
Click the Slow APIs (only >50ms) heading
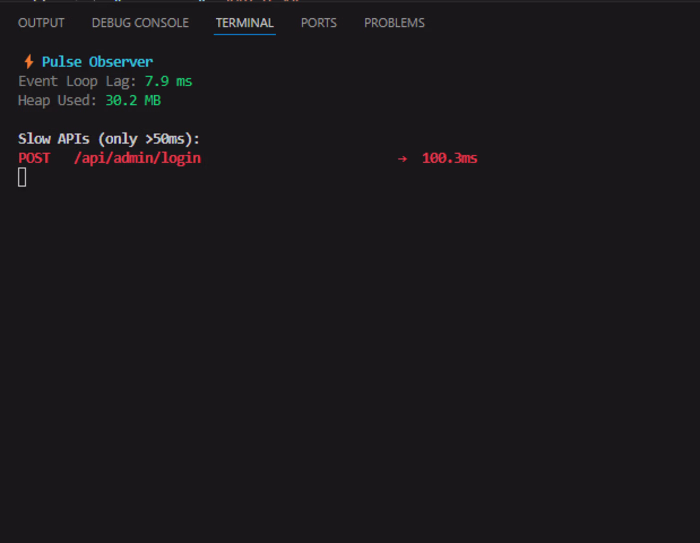click(x=108, y=139)
